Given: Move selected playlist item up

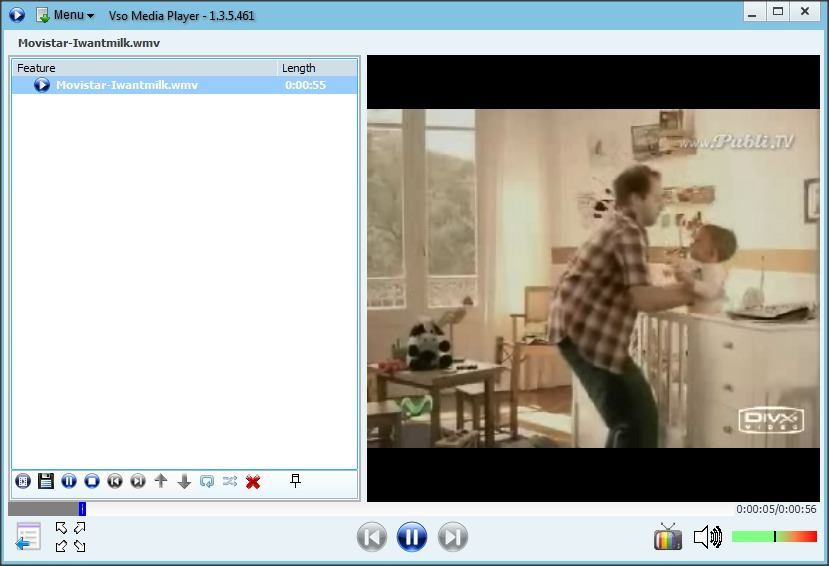Looking at the screenshot, I should point(161,481).
